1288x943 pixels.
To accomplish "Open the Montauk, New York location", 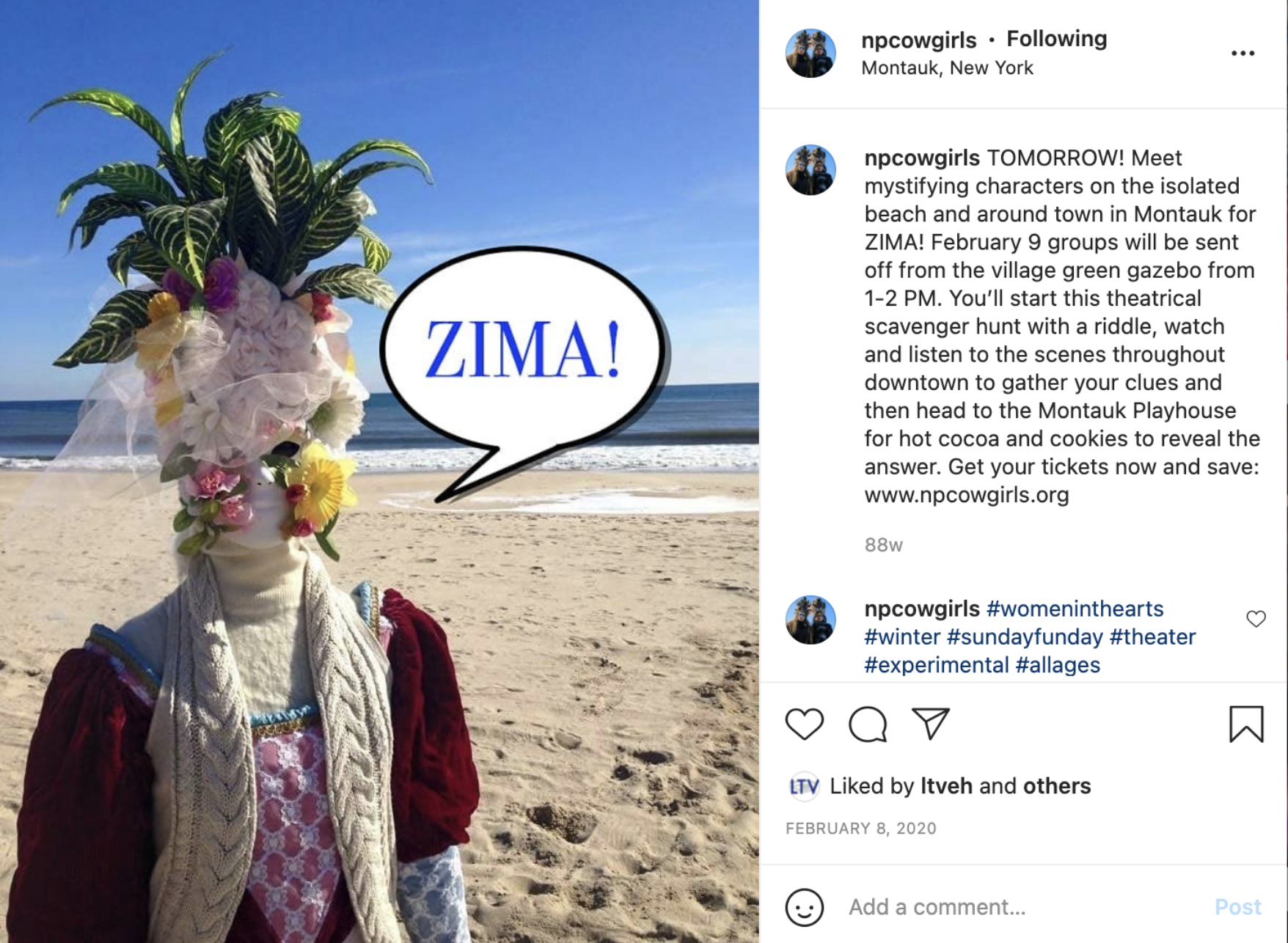I will [x=947, y=68].
